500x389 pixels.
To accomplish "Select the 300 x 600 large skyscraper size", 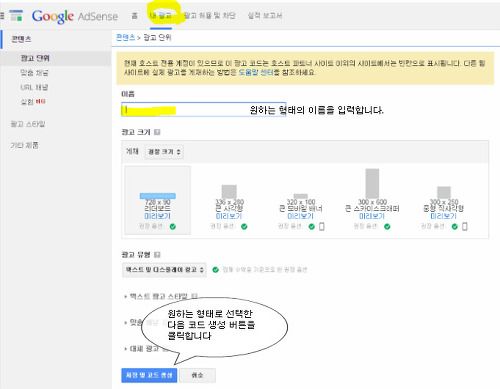I will 372,200.
